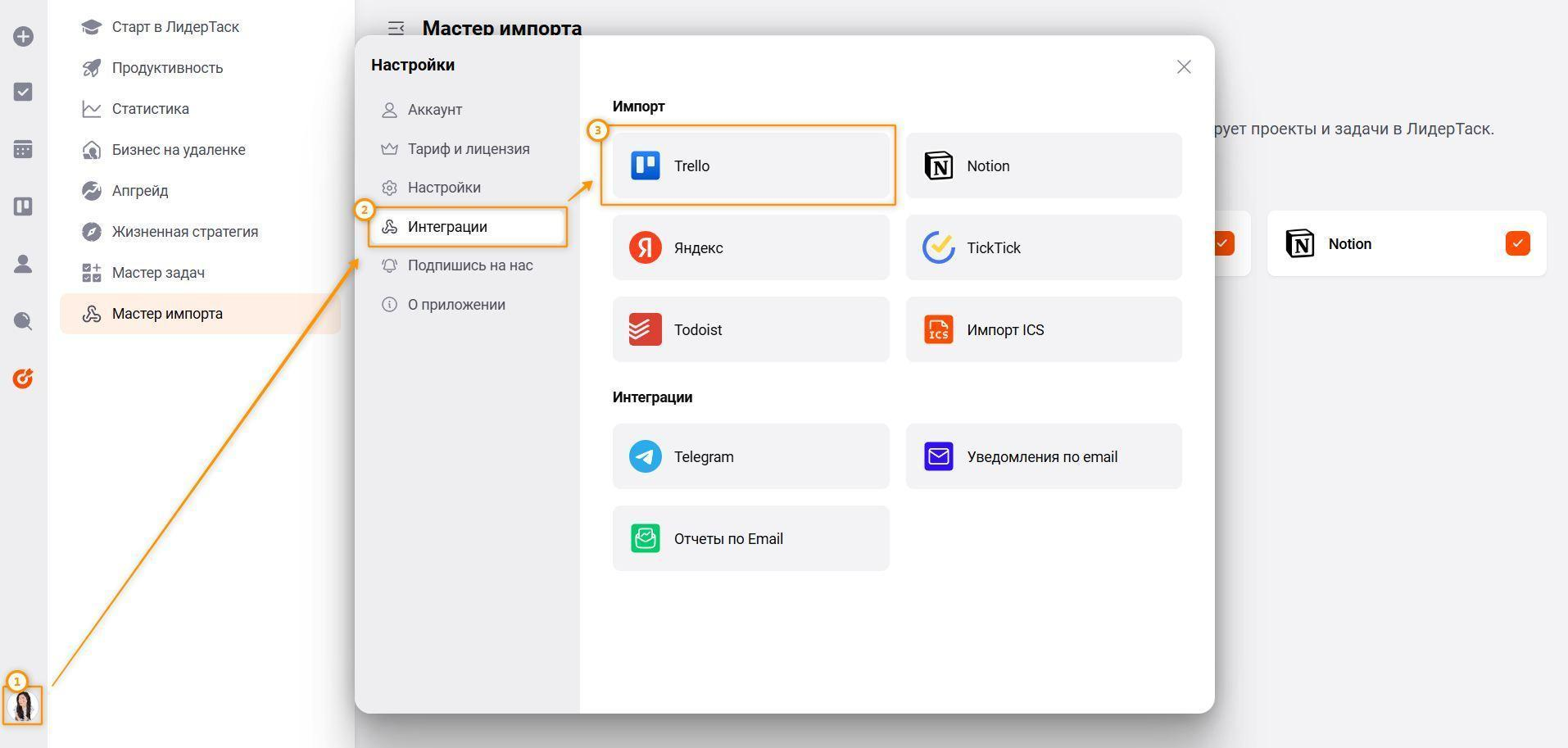1568x748 pixels.
Task: Click the gear icon beside Настройки
Action: point(390,188)
